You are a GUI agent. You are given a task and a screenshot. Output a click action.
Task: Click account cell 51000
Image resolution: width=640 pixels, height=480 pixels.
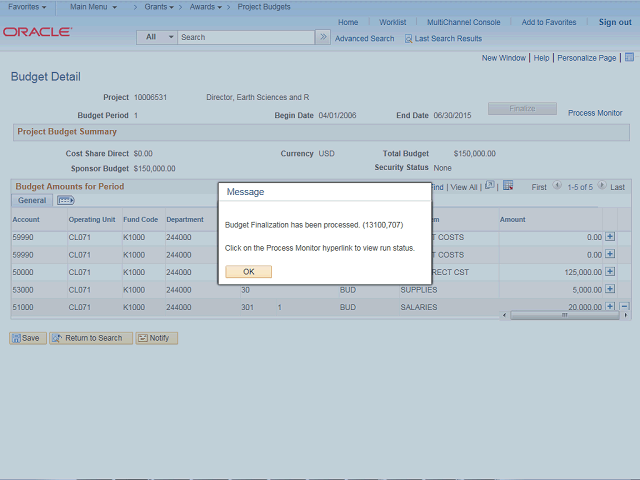[23, 307]
